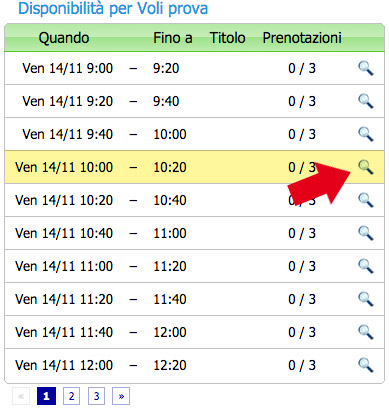The image size is (389, 411).
Task: Click magnifier in highlighted 10:00 row
Action: (x=366, y=167)
